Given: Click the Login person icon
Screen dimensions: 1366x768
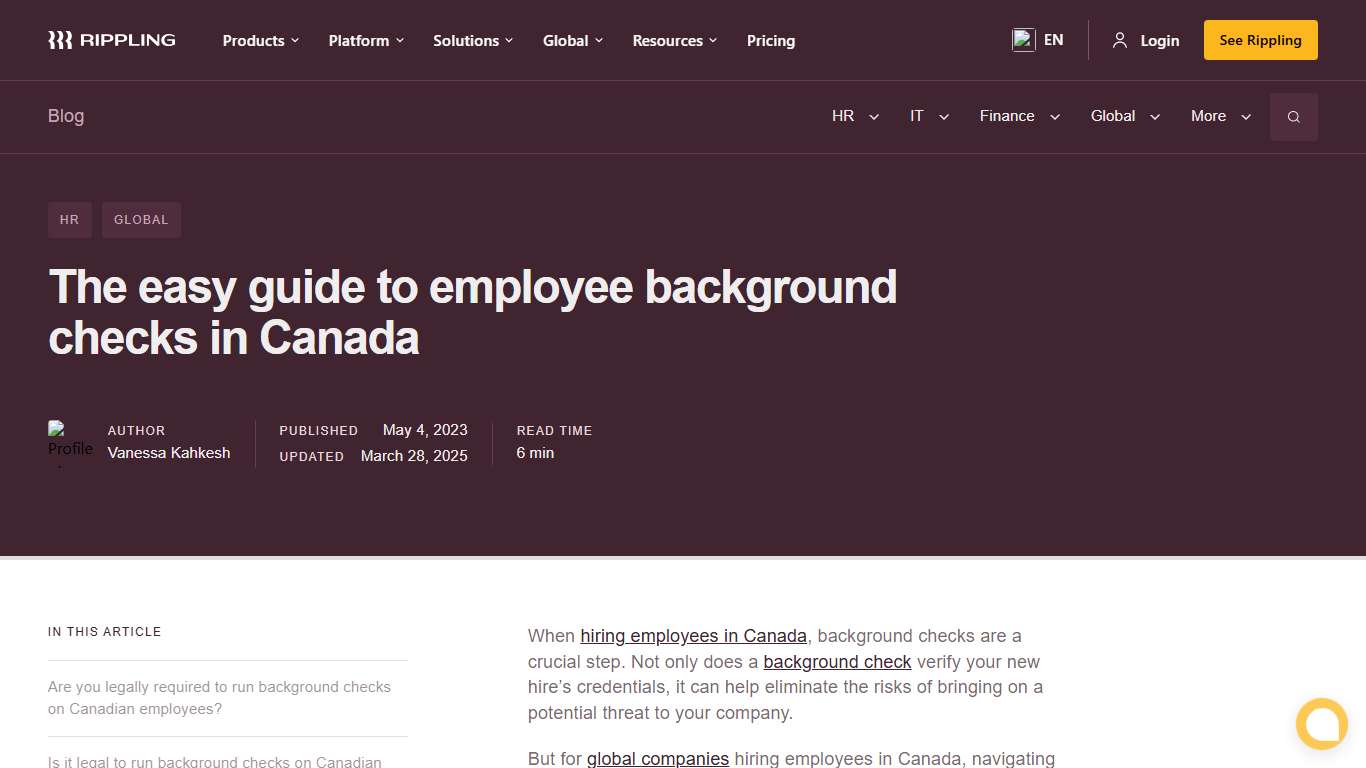Looking at the screenshot, I should point(1119,40).
